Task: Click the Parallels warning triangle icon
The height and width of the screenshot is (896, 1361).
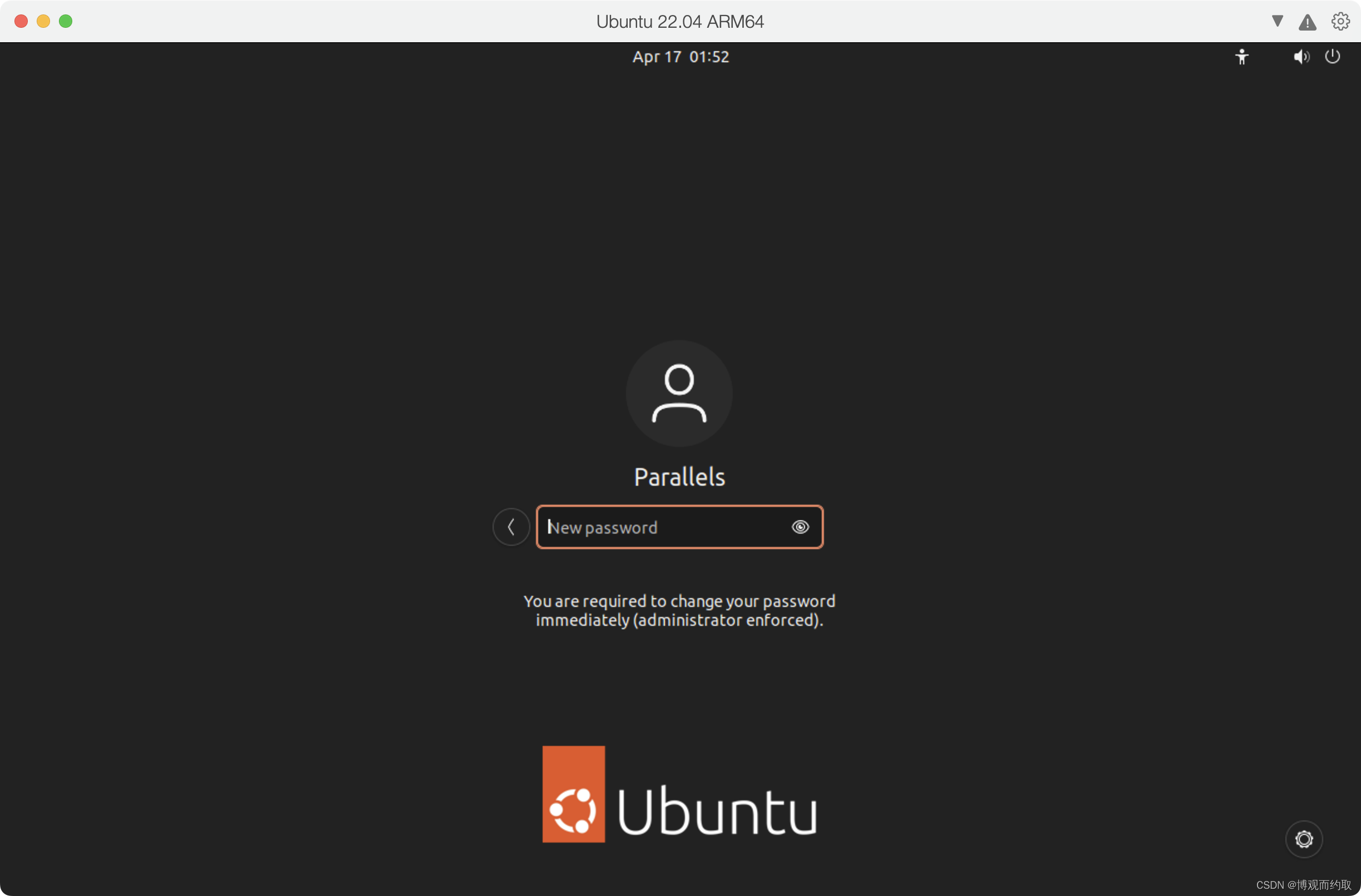Action: [x=1307, y=22]
